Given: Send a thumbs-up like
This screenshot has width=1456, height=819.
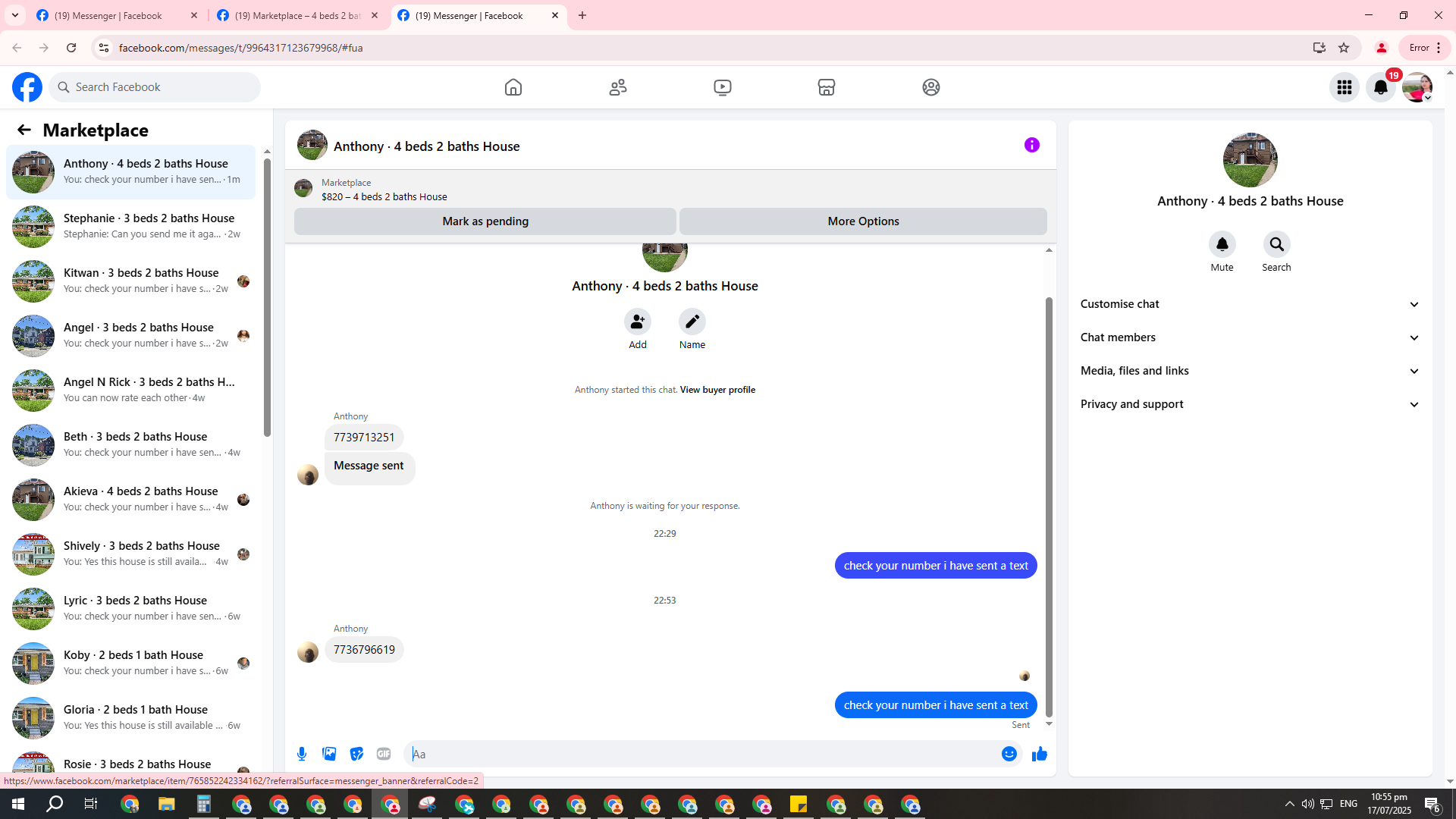Looking at the screenshot, I should pyautogui.click(x=1040, y=754).
